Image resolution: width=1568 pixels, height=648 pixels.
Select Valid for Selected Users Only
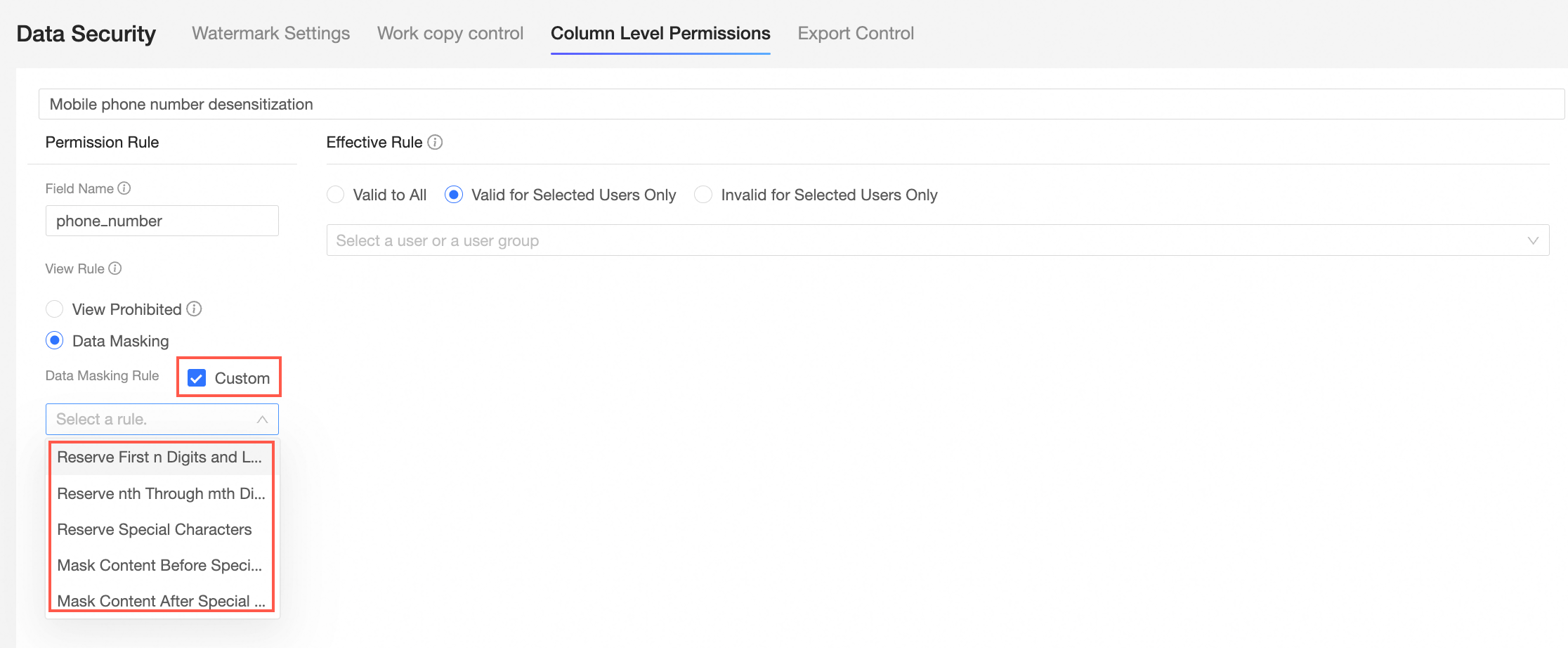454,195
